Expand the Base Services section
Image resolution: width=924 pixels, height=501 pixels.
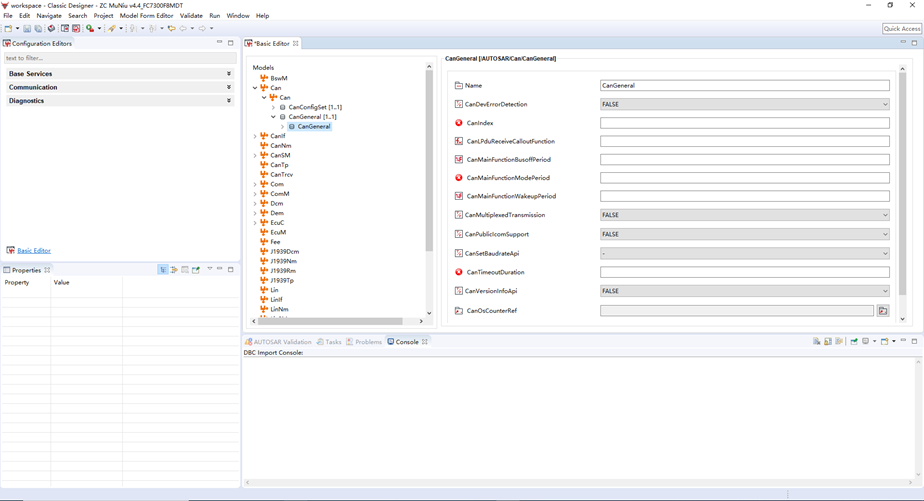tap(229, 74)
